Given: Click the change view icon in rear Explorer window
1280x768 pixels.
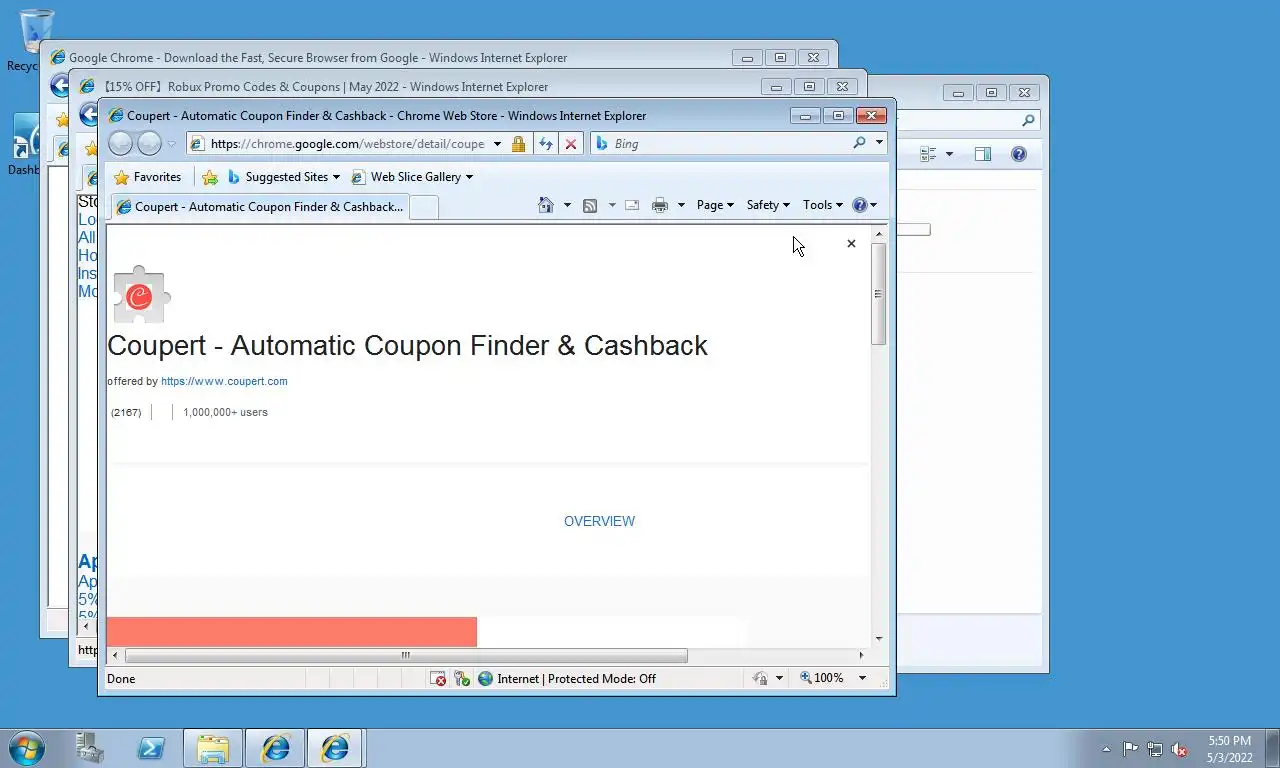Looking at the screenshot, I should coord(928,154).
